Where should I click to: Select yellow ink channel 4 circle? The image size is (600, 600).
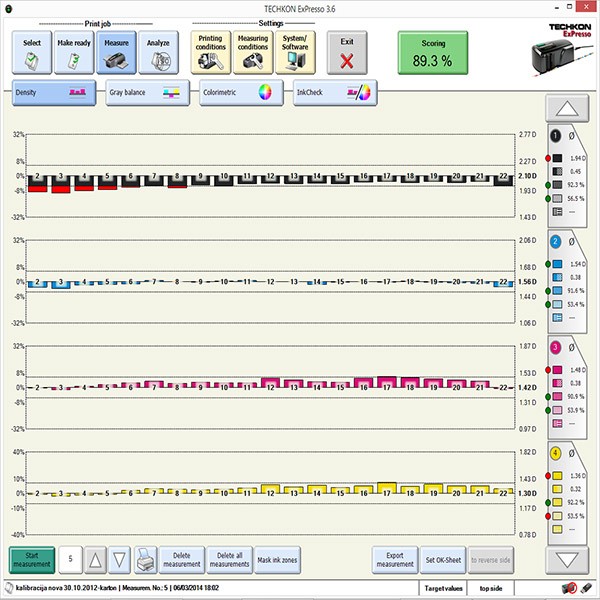pos(555,453)
